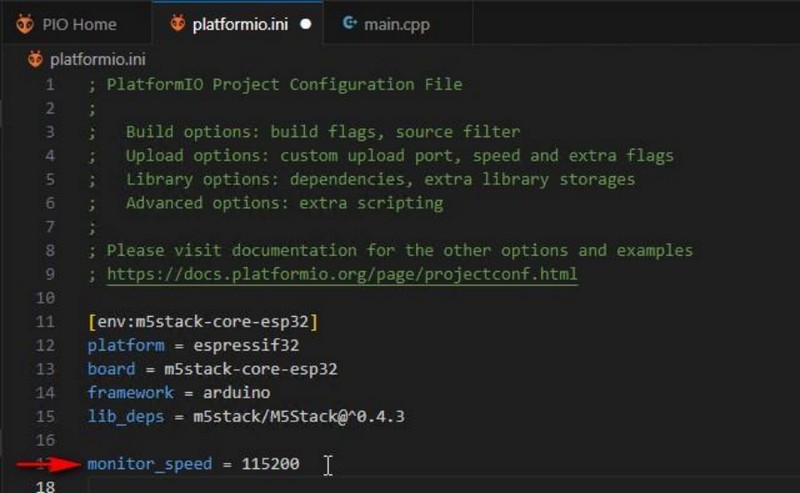Click line number 1 in the gutter
The width and height of the screenshot is (800, 493).
pos(49,84)
